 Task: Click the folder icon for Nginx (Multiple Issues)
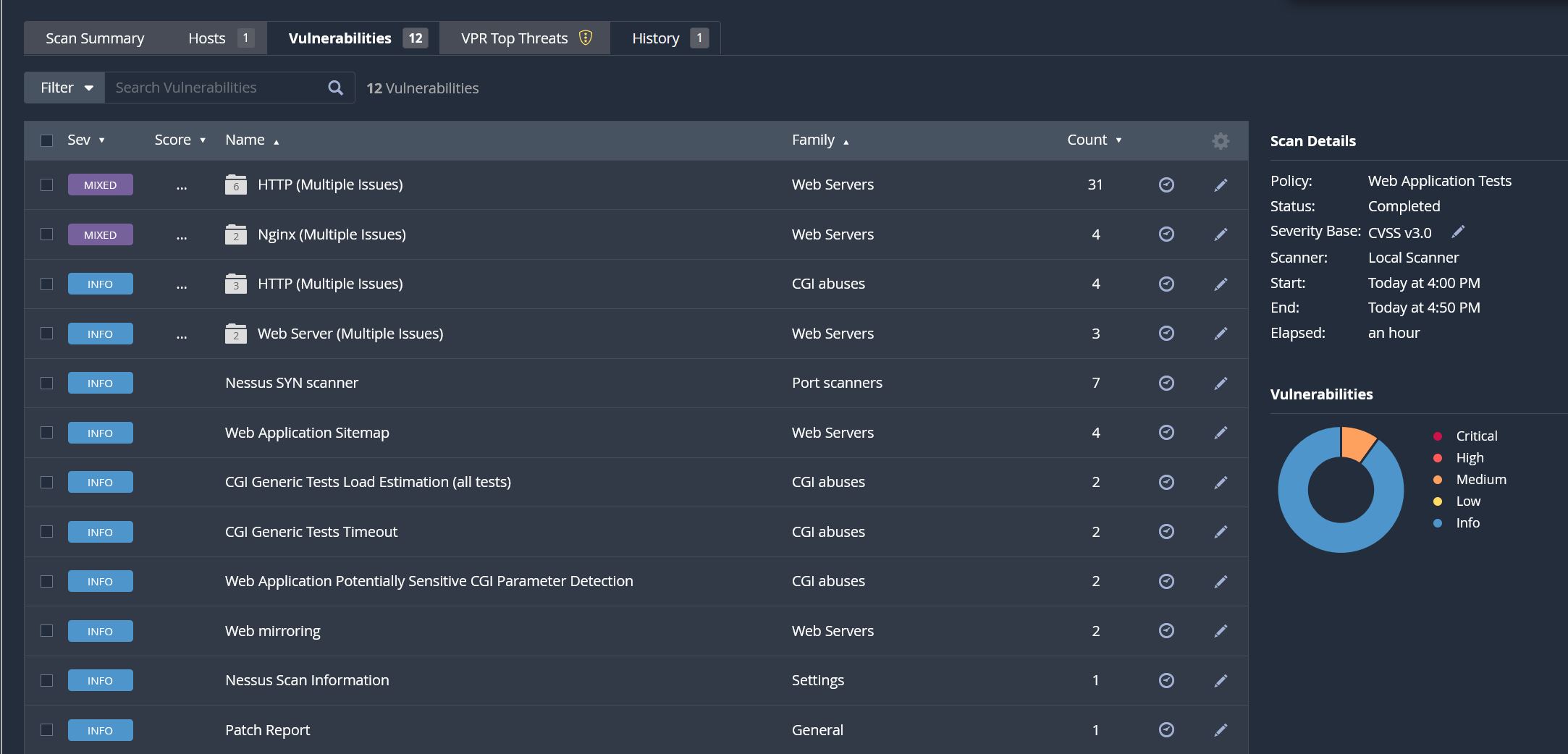click(236, 234)
